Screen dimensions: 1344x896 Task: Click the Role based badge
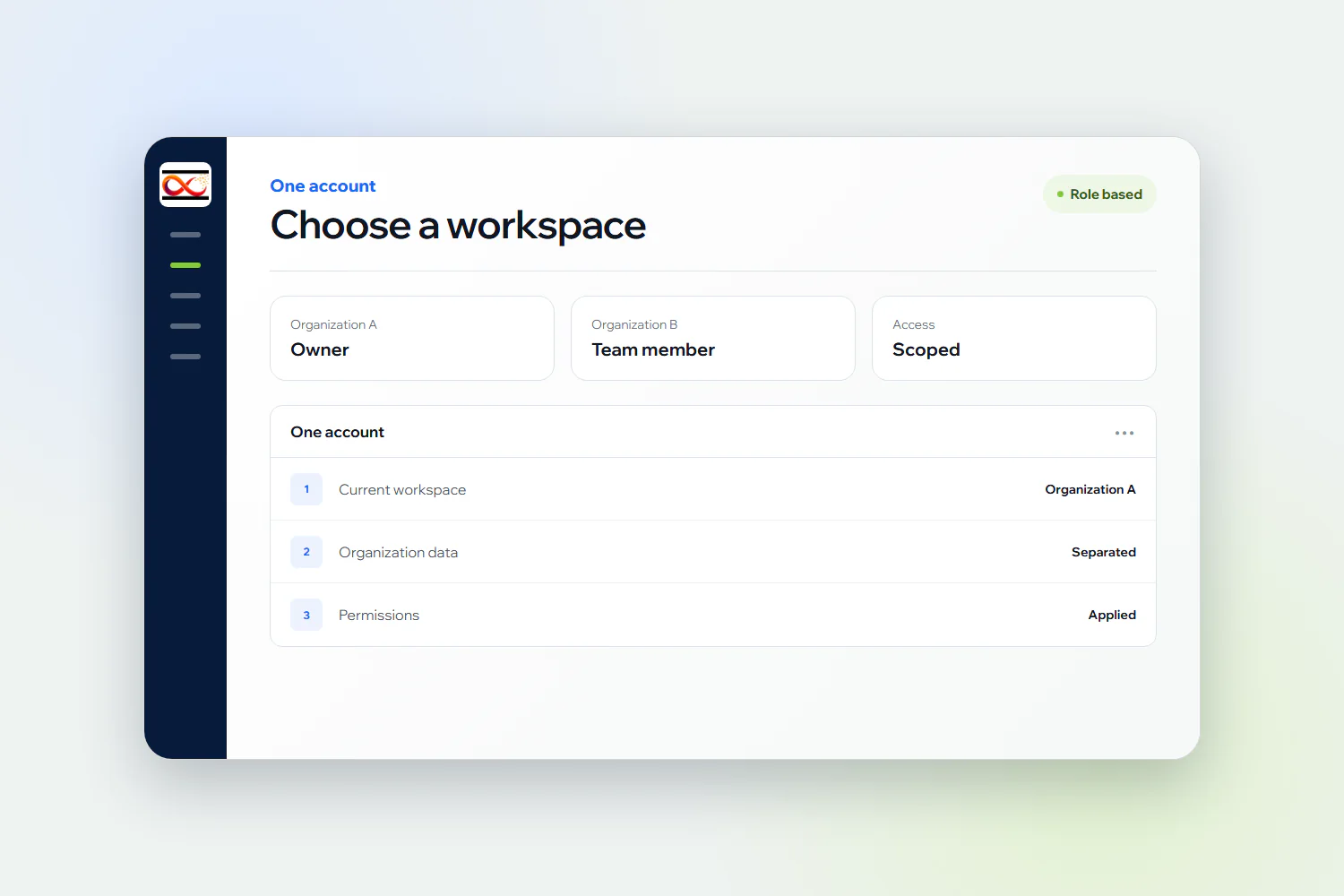tap(1099, 194)
